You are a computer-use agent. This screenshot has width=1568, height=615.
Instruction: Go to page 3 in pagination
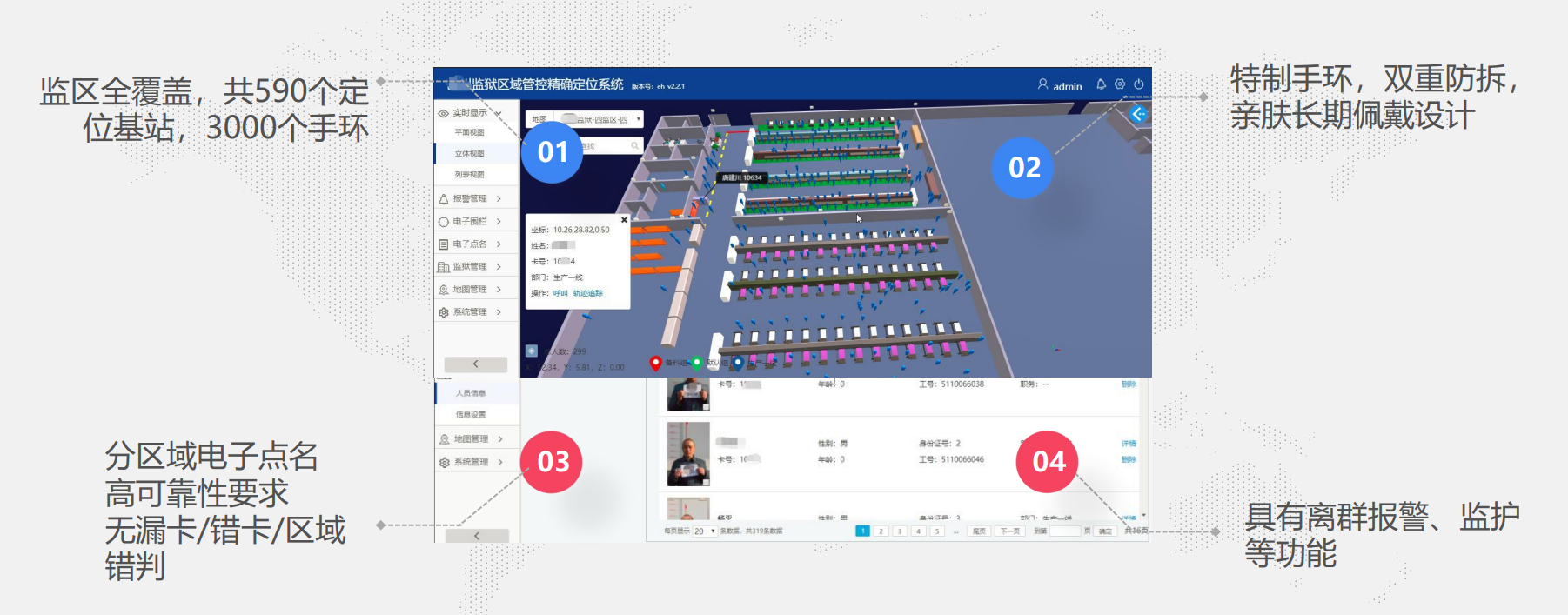pos(900,531)
